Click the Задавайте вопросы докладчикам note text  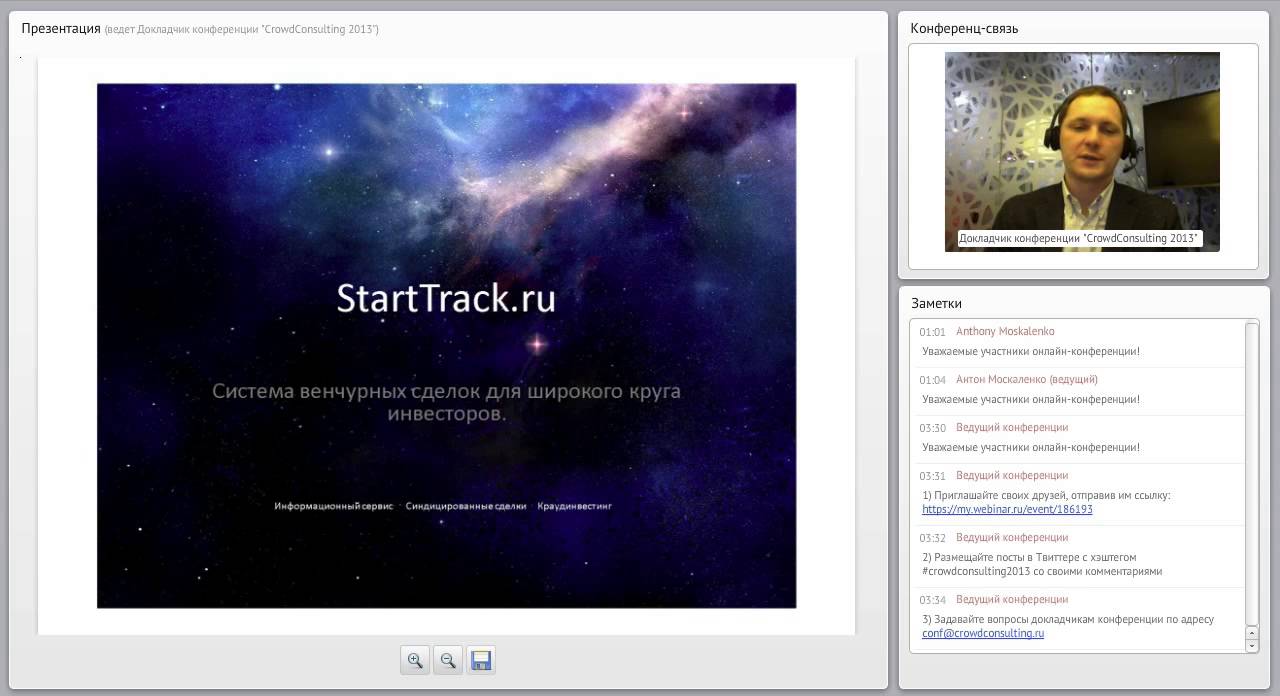pyautogui.click(x=1068, y=620)
